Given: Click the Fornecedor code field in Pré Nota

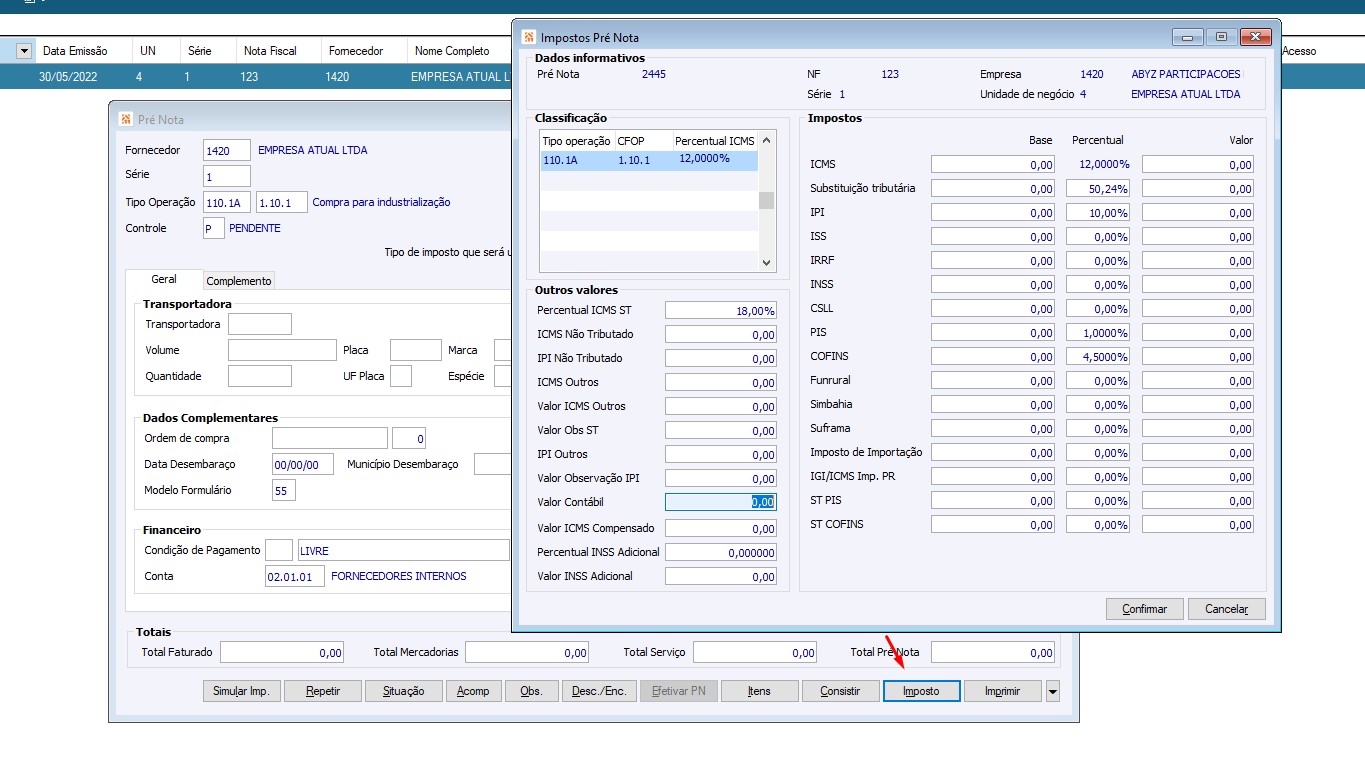Looking at the screenshot, I should pos(227,151).
